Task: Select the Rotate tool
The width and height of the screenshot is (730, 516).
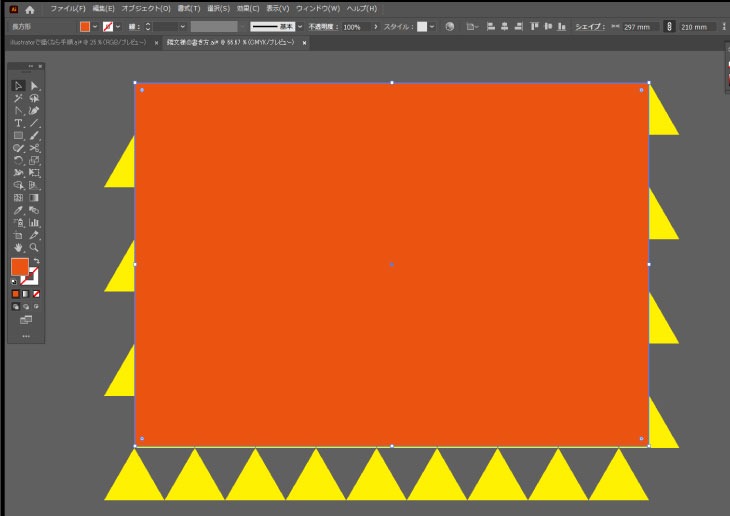Action: coord(18,160)
